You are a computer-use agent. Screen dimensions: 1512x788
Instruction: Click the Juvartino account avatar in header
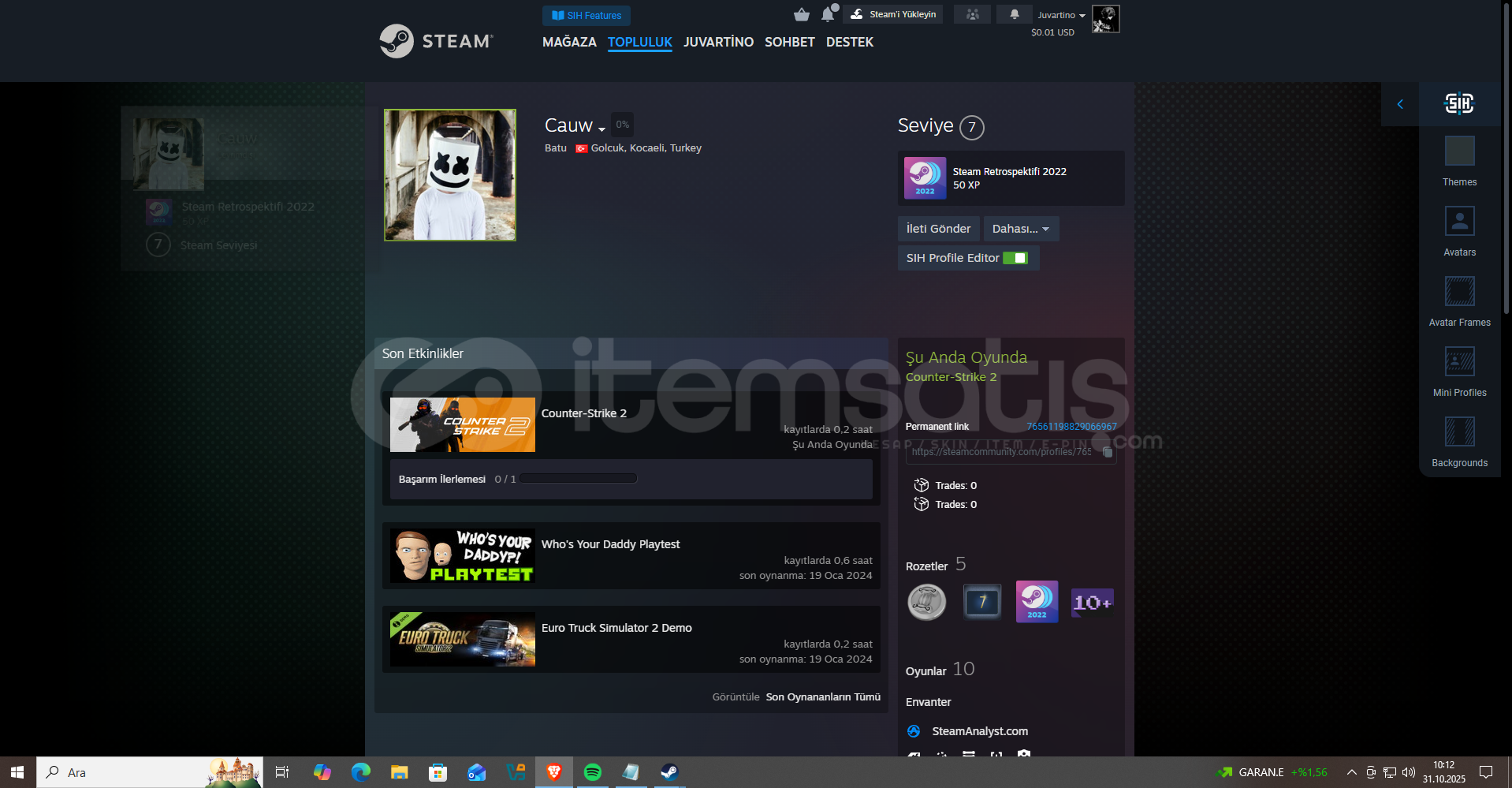point(1105,19)
